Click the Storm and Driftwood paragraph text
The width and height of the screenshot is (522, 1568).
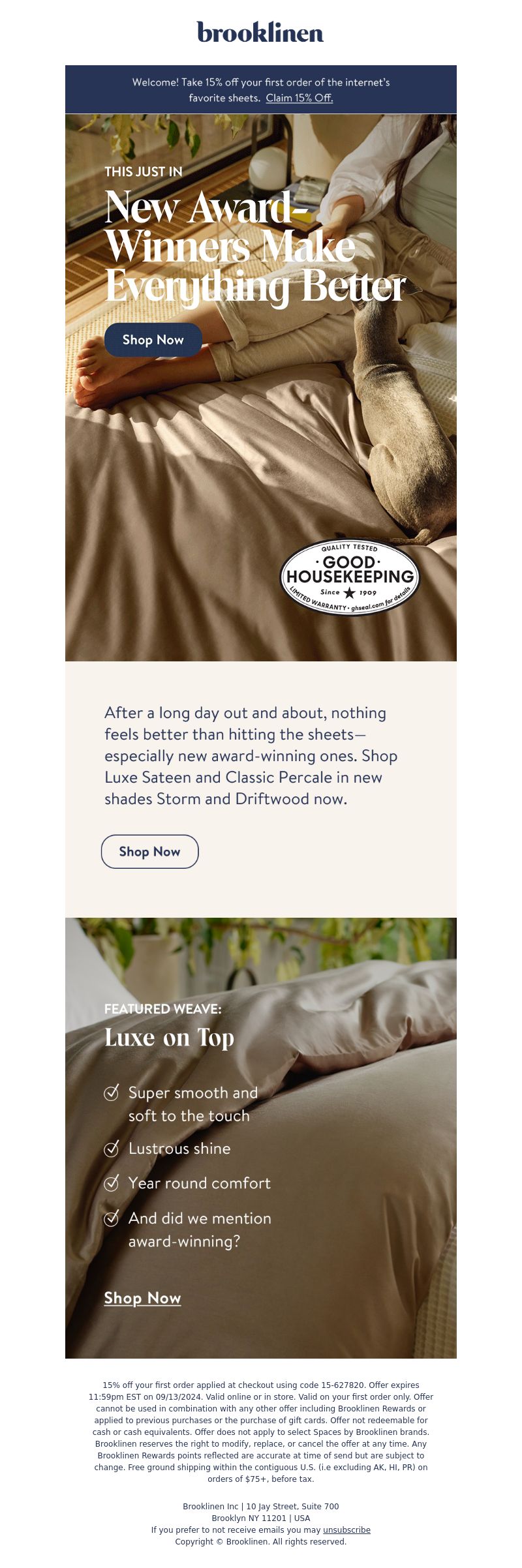[x=251, y=755]
